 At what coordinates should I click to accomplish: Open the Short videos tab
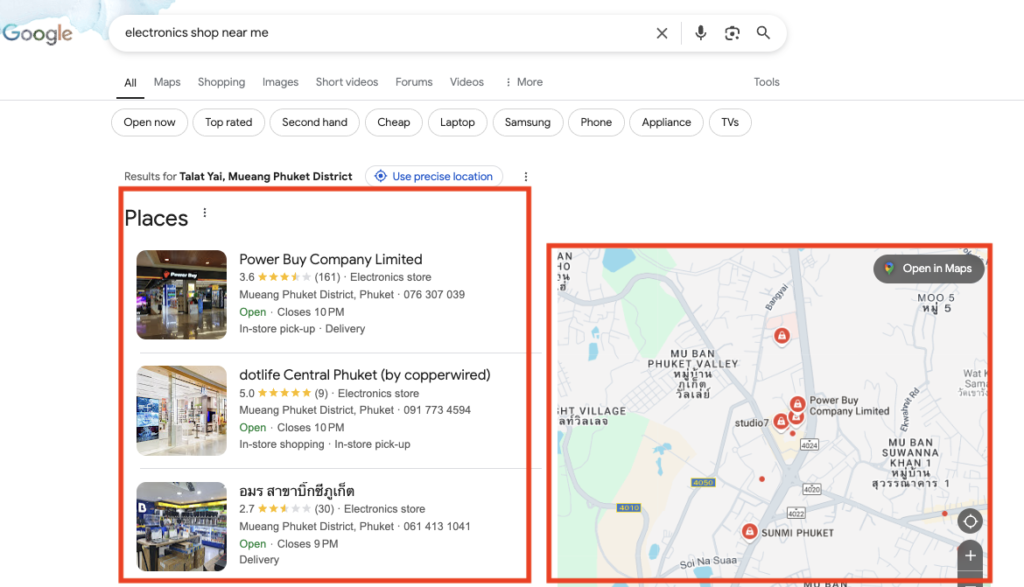[x=347, y=82]
